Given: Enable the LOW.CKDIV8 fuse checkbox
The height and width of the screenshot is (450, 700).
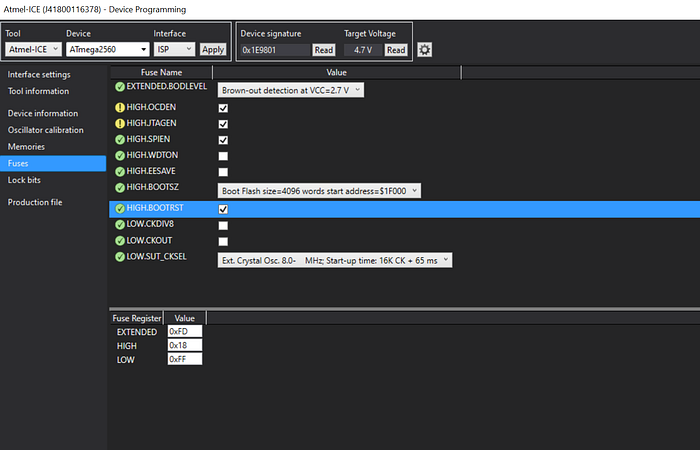Looking at the screenshot, I should pyautogui.click(x=223, y=225).
